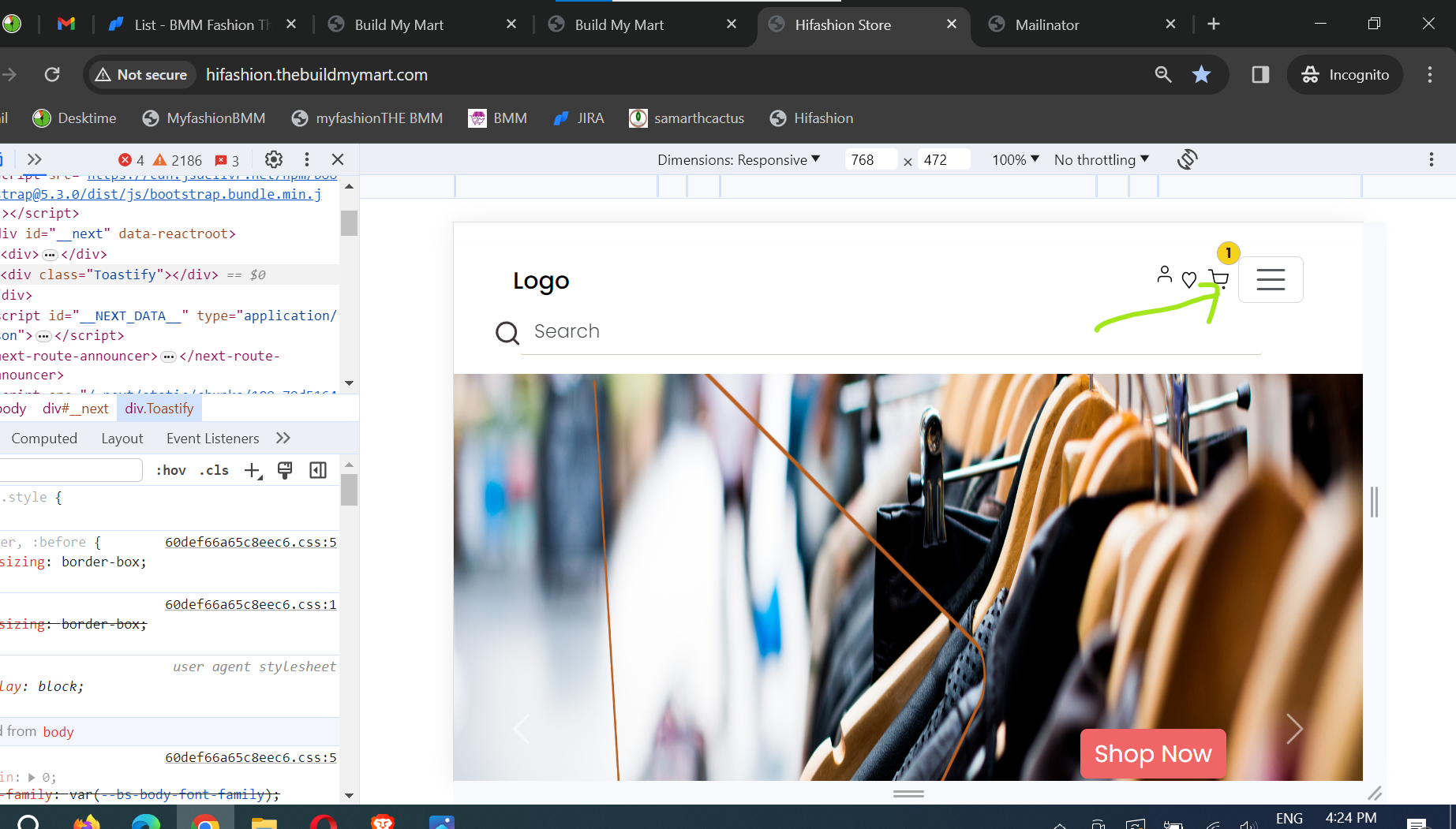
Task: Select the Hifashion Store tab
Action: 843,24
